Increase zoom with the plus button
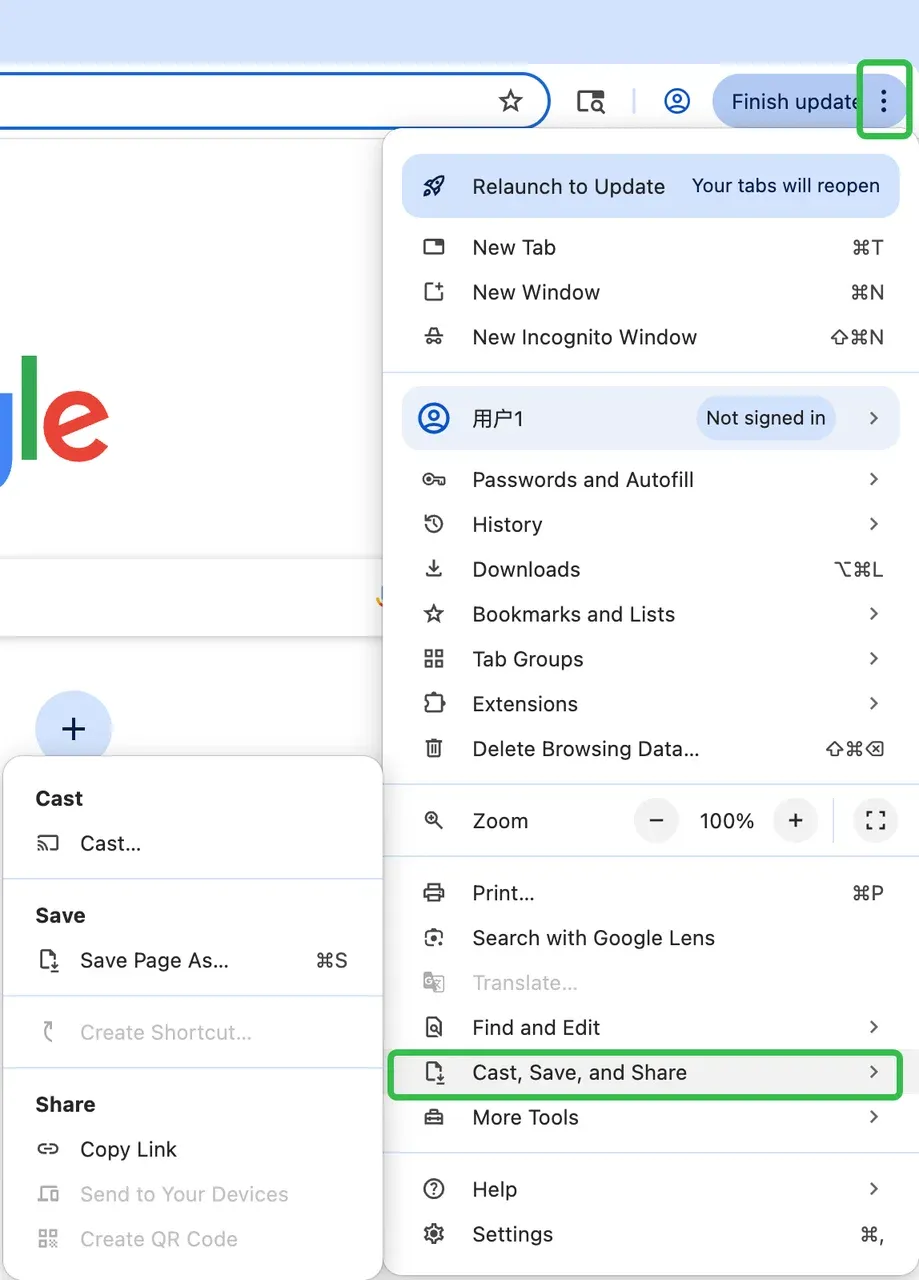Screen dimensions: 919x1280 tap(796, 821)
